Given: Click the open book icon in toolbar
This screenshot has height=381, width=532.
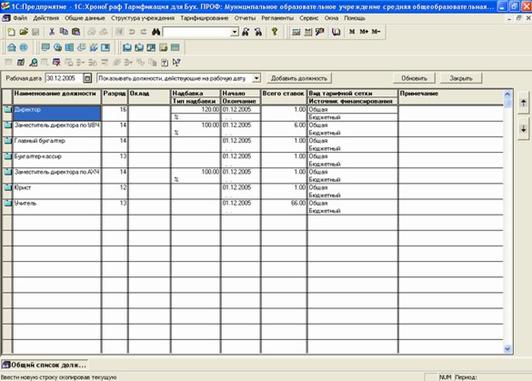Looking at the screenshot, I should (x=336, y=32).
